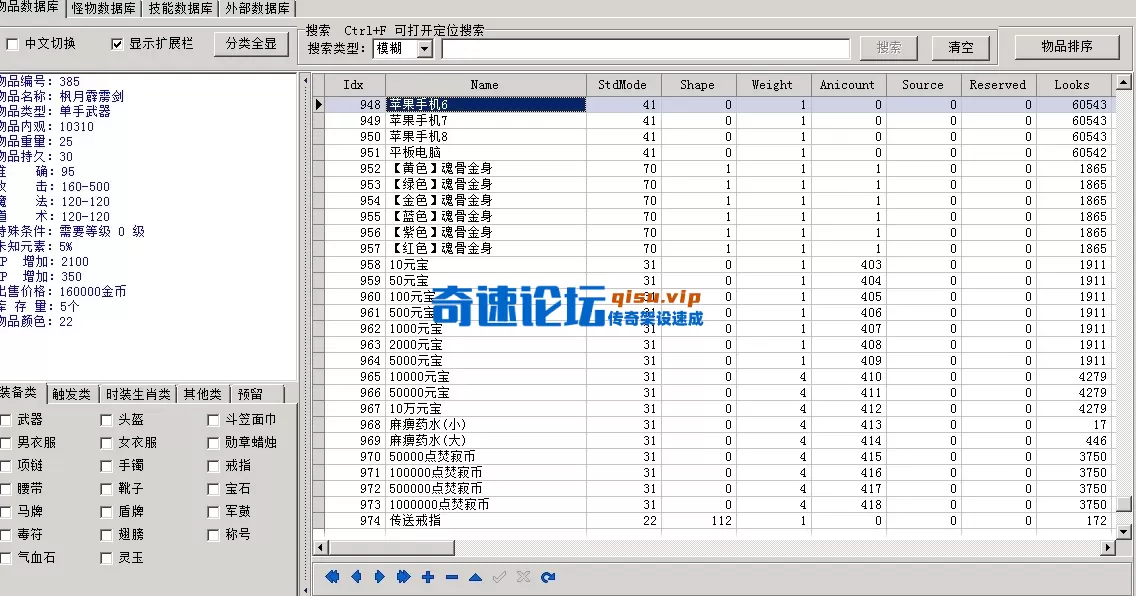The width and height of the screenshot is (1136, 596).
Task: Click the edit record triangle icon
Action: click(476, 577)
